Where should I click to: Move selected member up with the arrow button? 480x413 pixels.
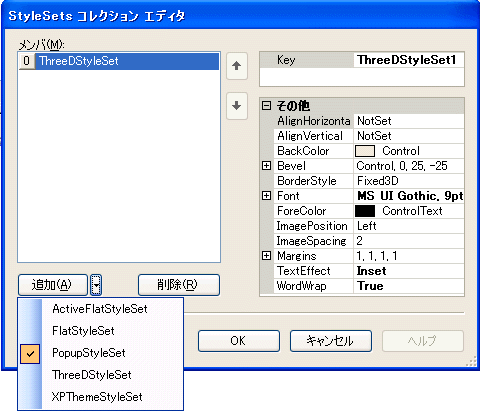tap(237, 66)
